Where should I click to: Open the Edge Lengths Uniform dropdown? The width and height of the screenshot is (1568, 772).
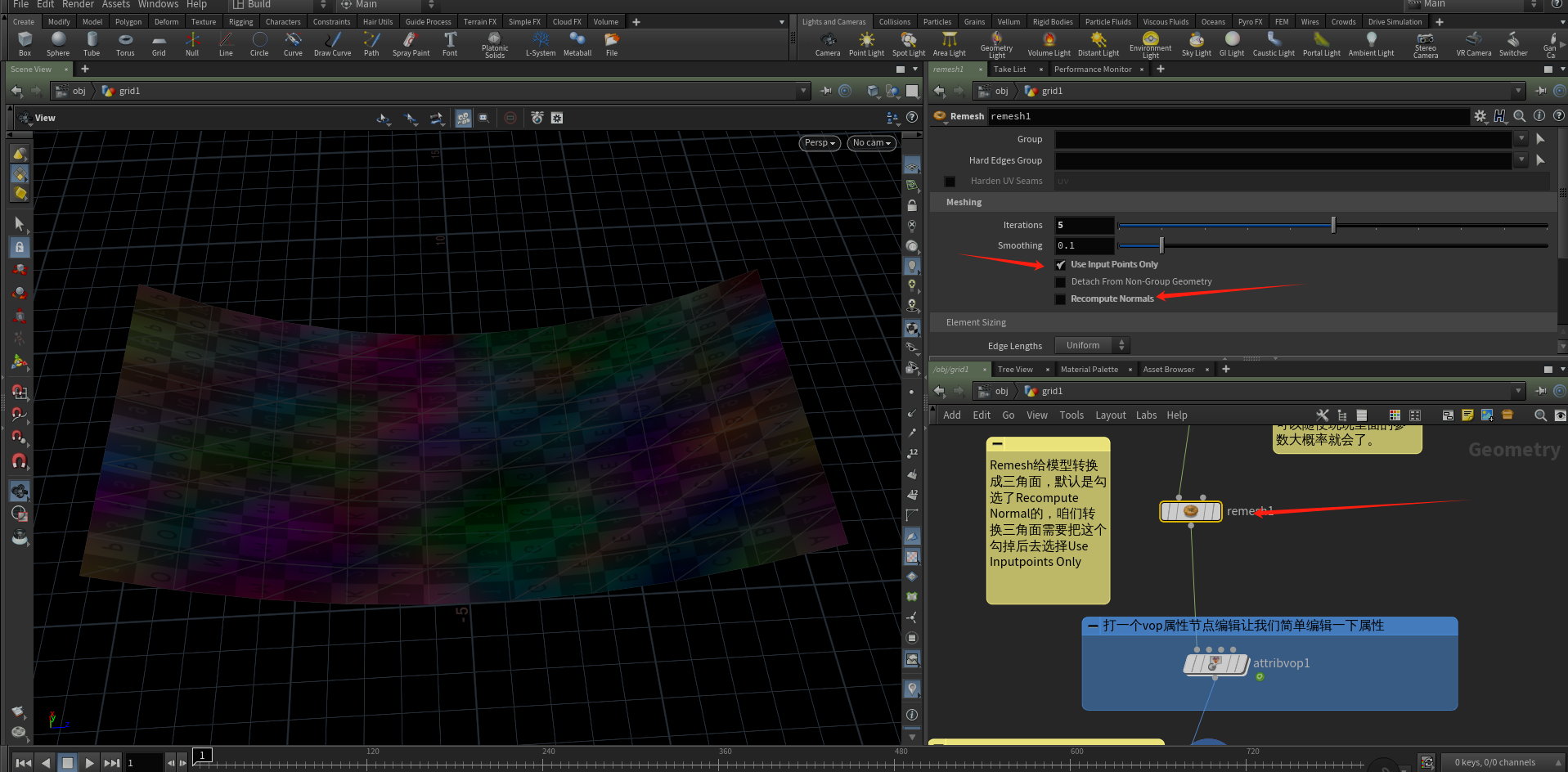[x=1092, y=346]
